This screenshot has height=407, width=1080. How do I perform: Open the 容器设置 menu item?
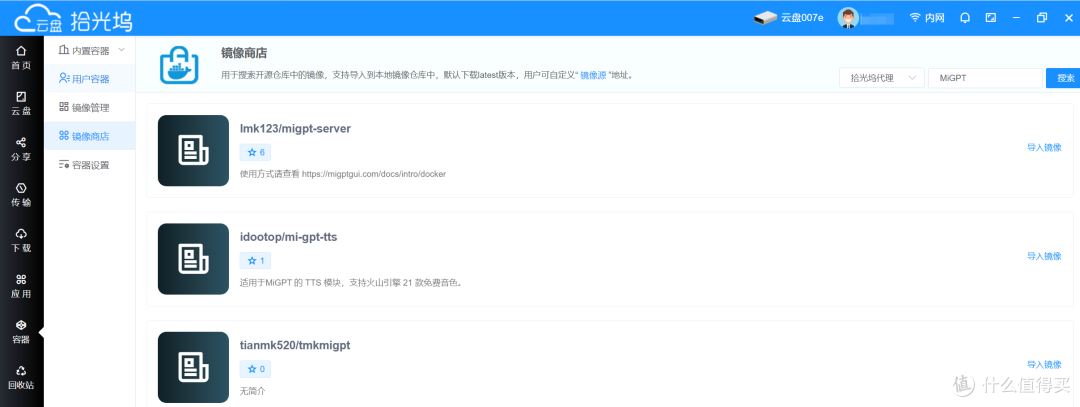pos(90,165)
